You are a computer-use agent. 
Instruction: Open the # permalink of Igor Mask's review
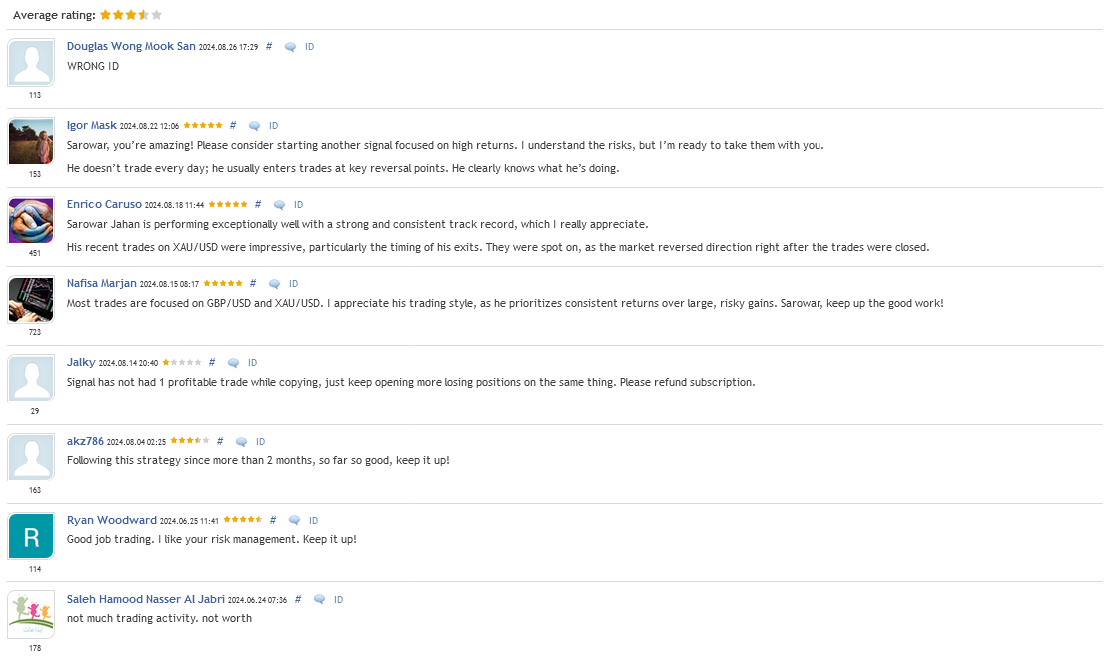233,125
